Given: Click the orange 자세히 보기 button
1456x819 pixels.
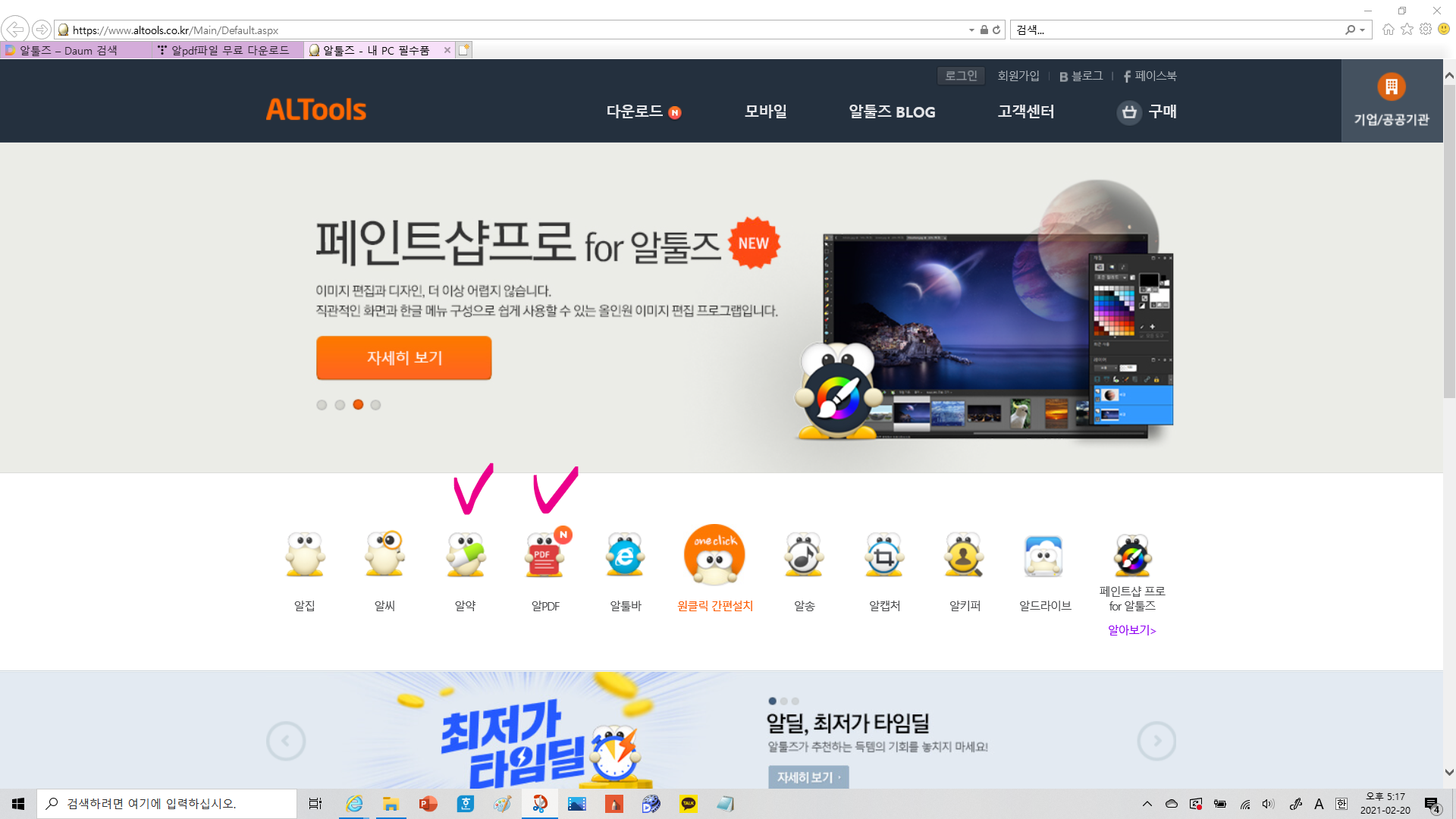Looking at the screenshot, I should pos(403,358).
